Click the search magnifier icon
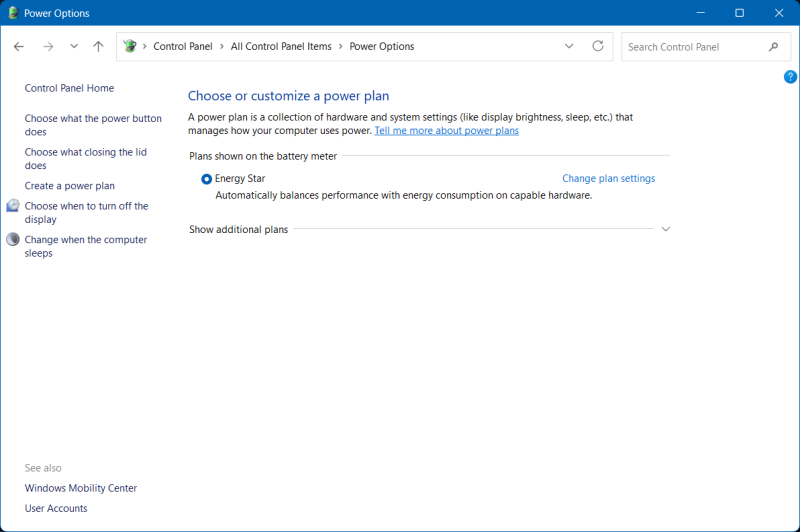Viewport: 800px width, 532px height. tap(773, 47)
